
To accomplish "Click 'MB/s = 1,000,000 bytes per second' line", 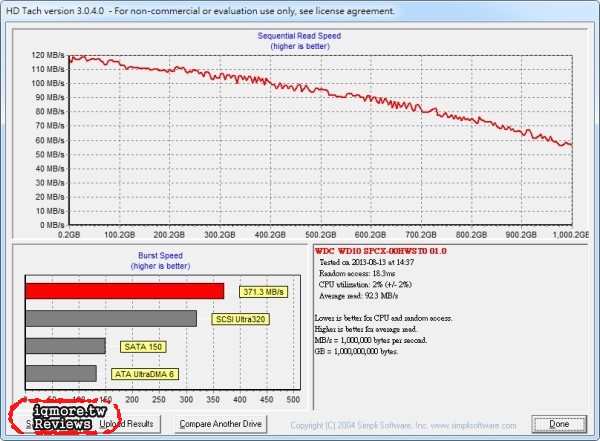I will (x=371, y=340).
